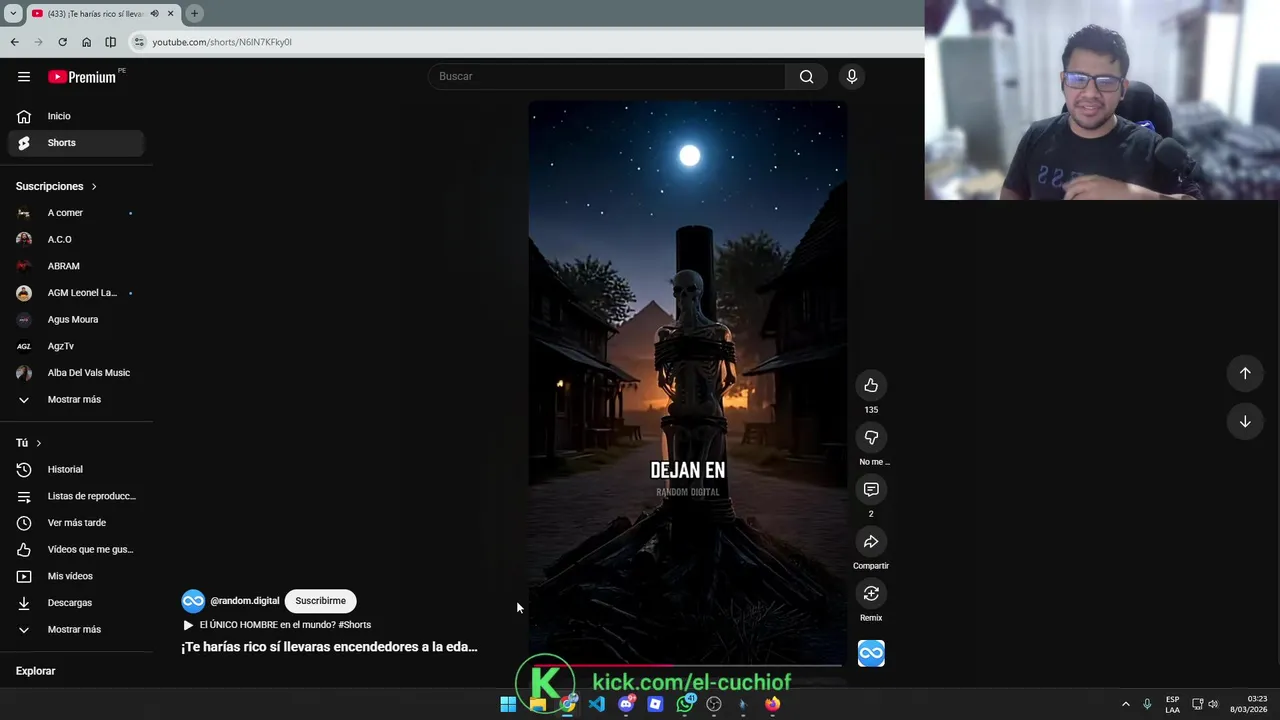Image resolution: width=1280 pixels, height=720 pixels.
Task: Expand Mostrar más under Tú section
Action: [76, 629]
